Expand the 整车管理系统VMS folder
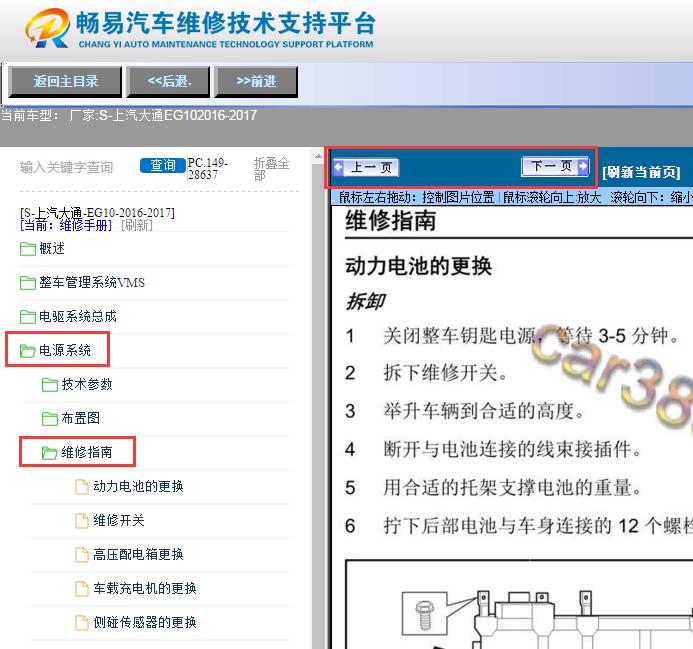Screen dimensions: 693x649 [92, 283]
